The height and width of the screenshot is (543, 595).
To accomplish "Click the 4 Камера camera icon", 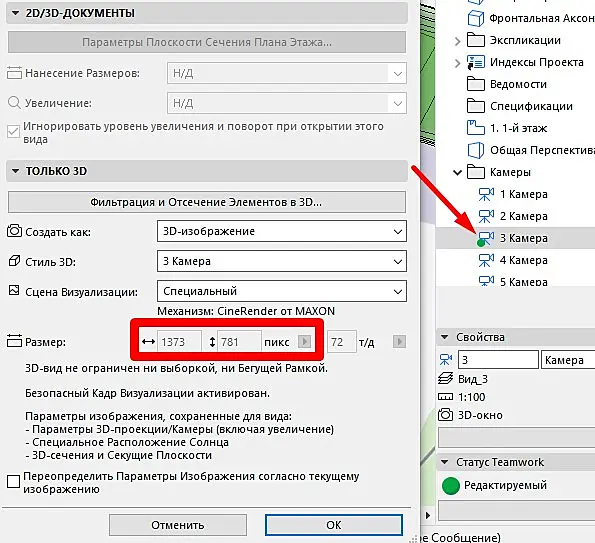I will [x=486, y=260].
